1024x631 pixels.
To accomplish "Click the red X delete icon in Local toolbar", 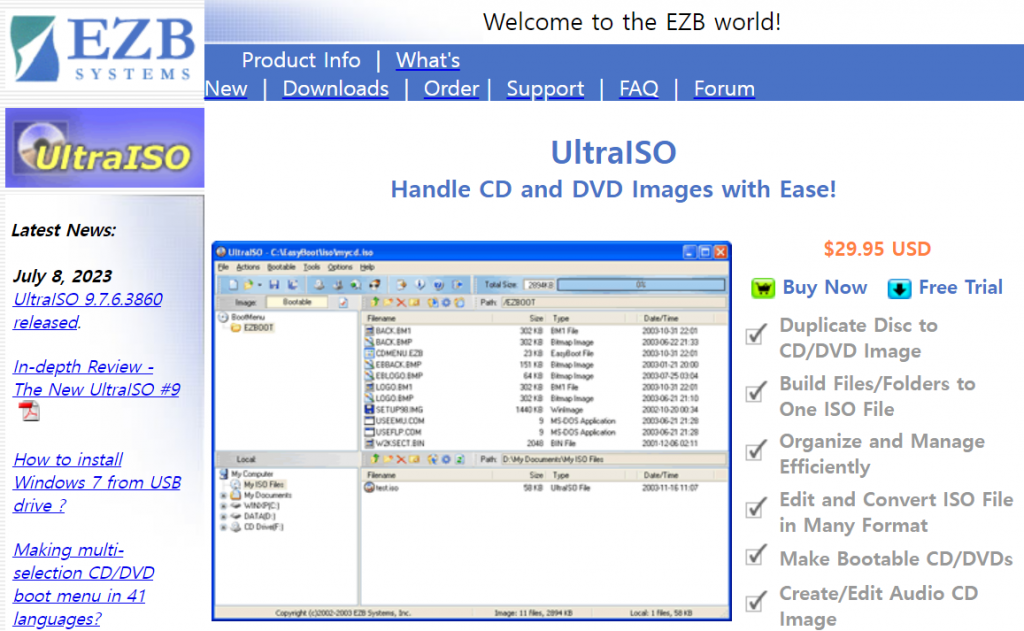I will [401, 459].
